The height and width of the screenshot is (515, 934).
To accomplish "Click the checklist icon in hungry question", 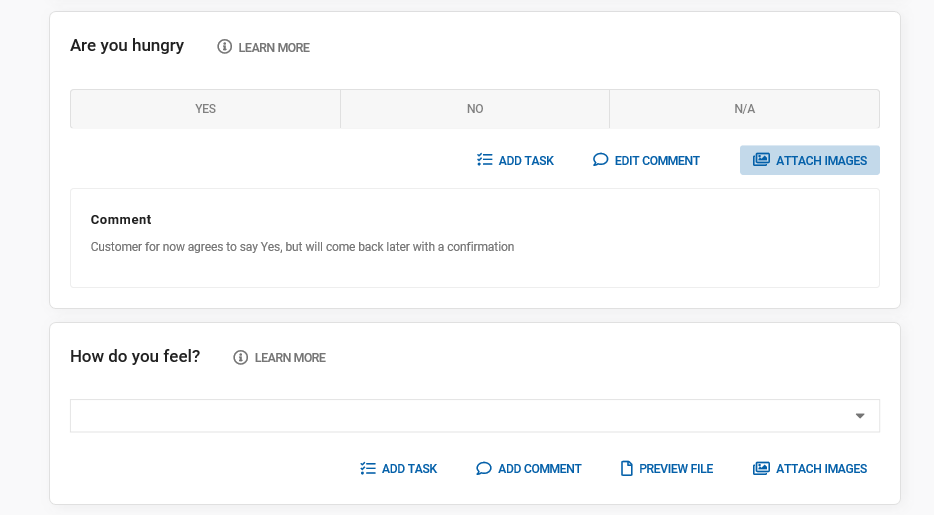I will pyautogui.click(x=485, y=160).
